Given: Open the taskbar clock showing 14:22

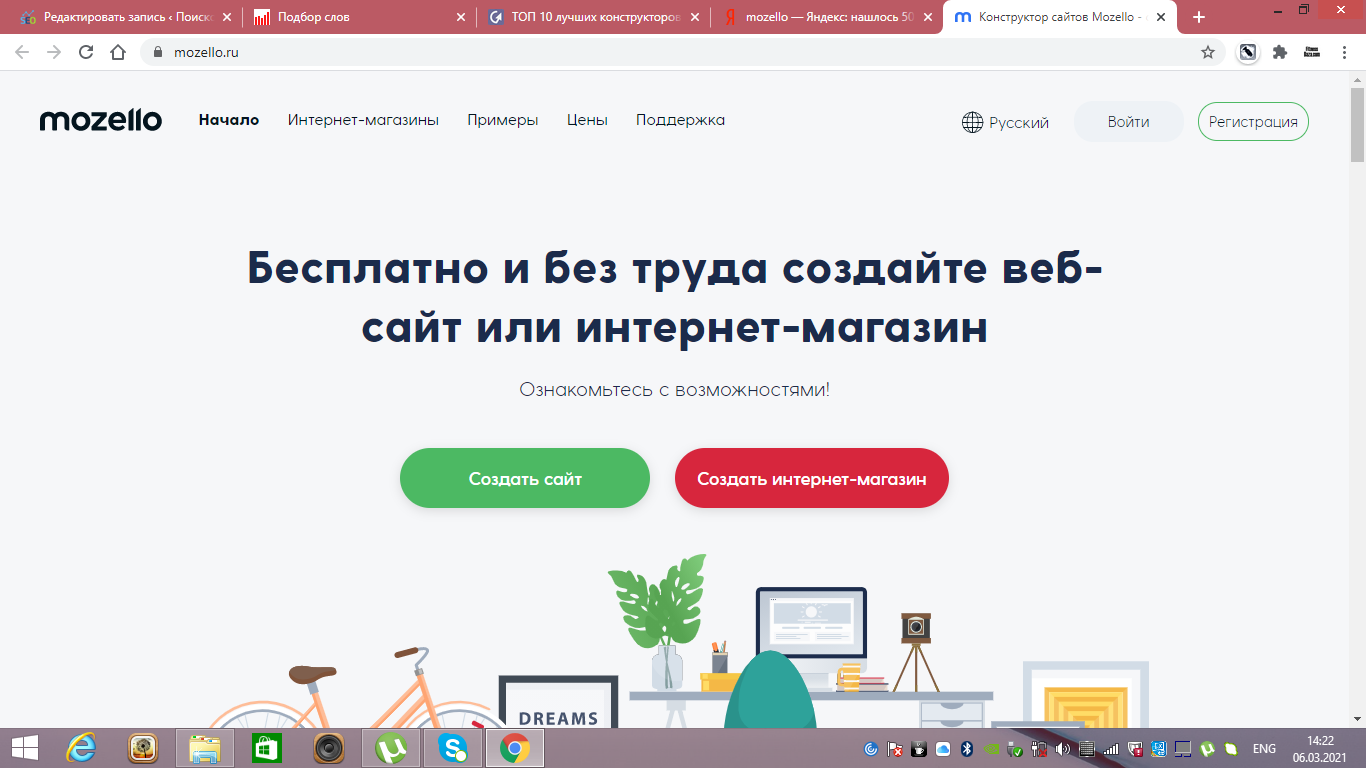Looking at the screenshot, I should 1321,749.
